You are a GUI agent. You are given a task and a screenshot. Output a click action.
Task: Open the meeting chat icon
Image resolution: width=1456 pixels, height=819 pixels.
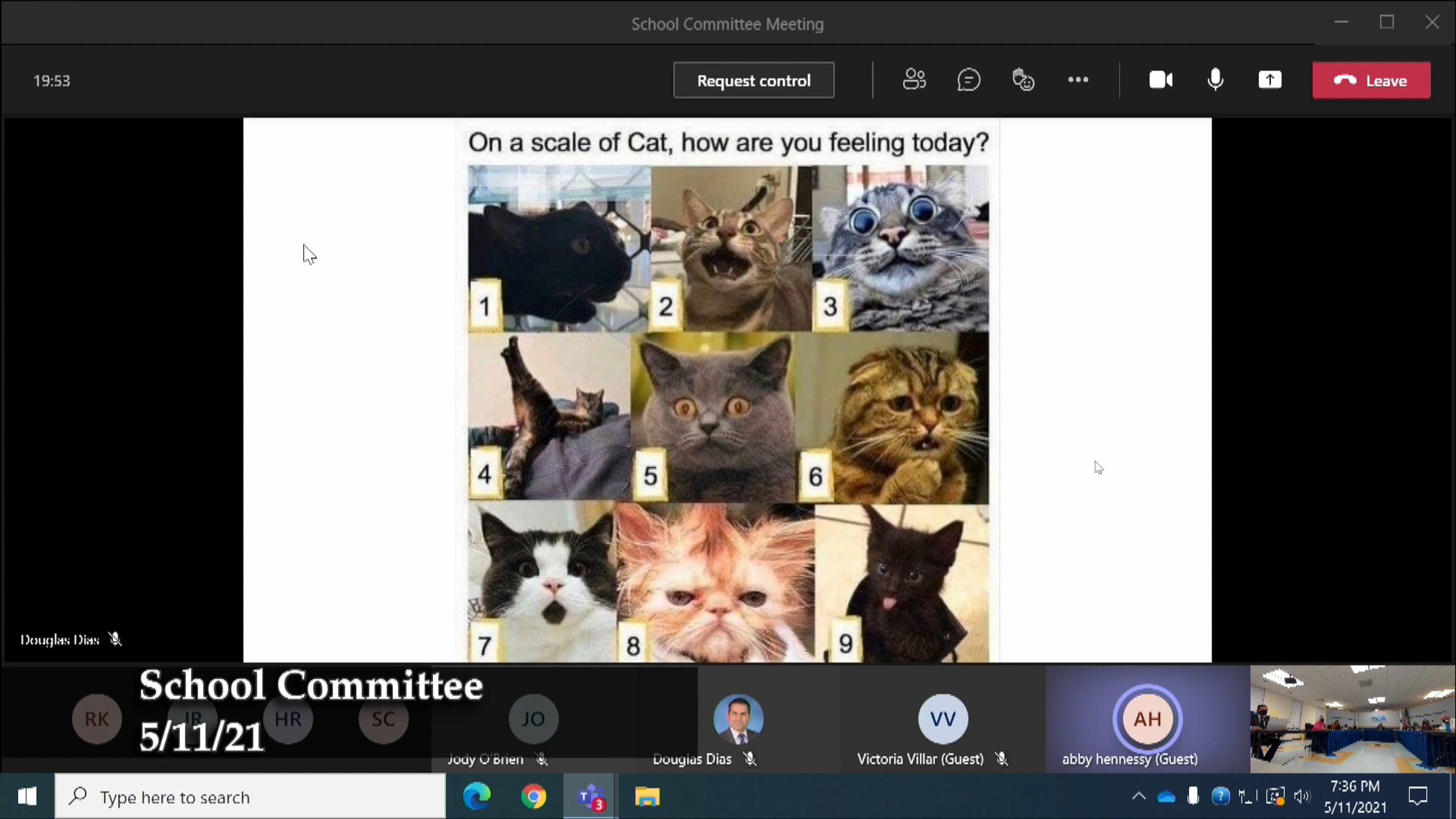click(x=968, y=79)
